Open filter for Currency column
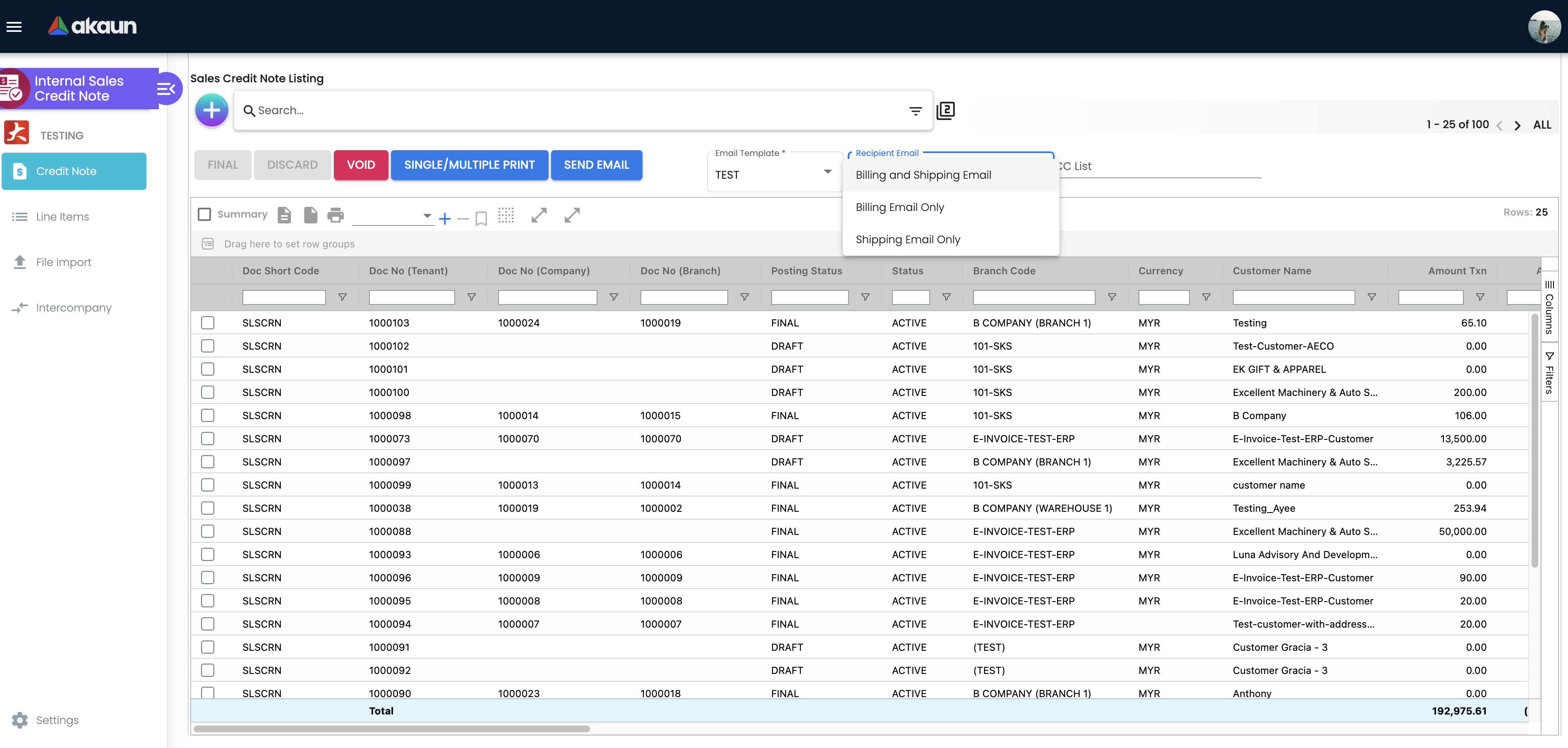Screen dimensions: 1568x748 pos(1206,297)
